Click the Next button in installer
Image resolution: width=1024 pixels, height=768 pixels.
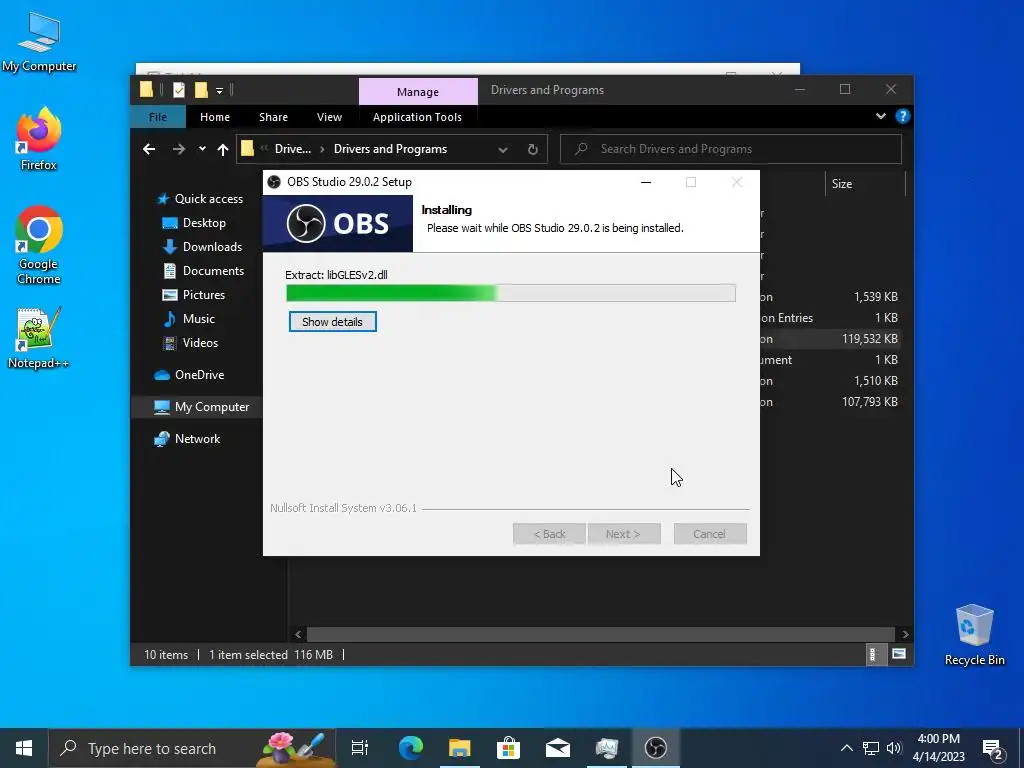tap(624, 534)
